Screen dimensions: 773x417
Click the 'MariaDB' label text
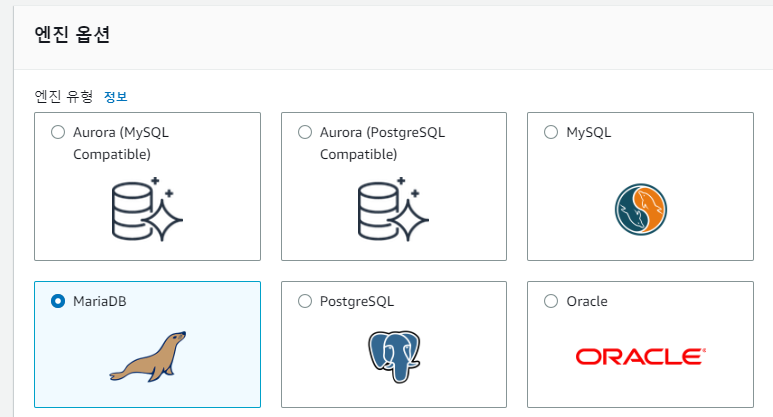point(100,301)
